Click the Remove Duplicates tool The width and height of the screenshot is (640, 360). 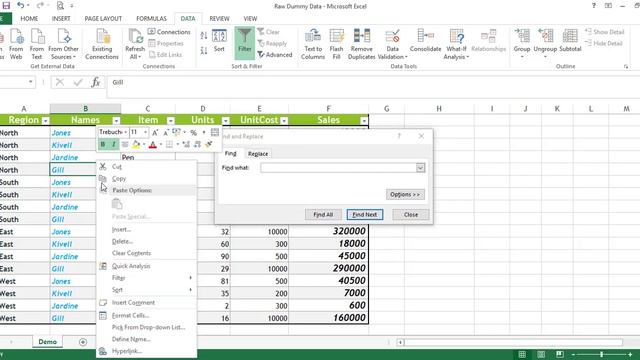(361, 44)
